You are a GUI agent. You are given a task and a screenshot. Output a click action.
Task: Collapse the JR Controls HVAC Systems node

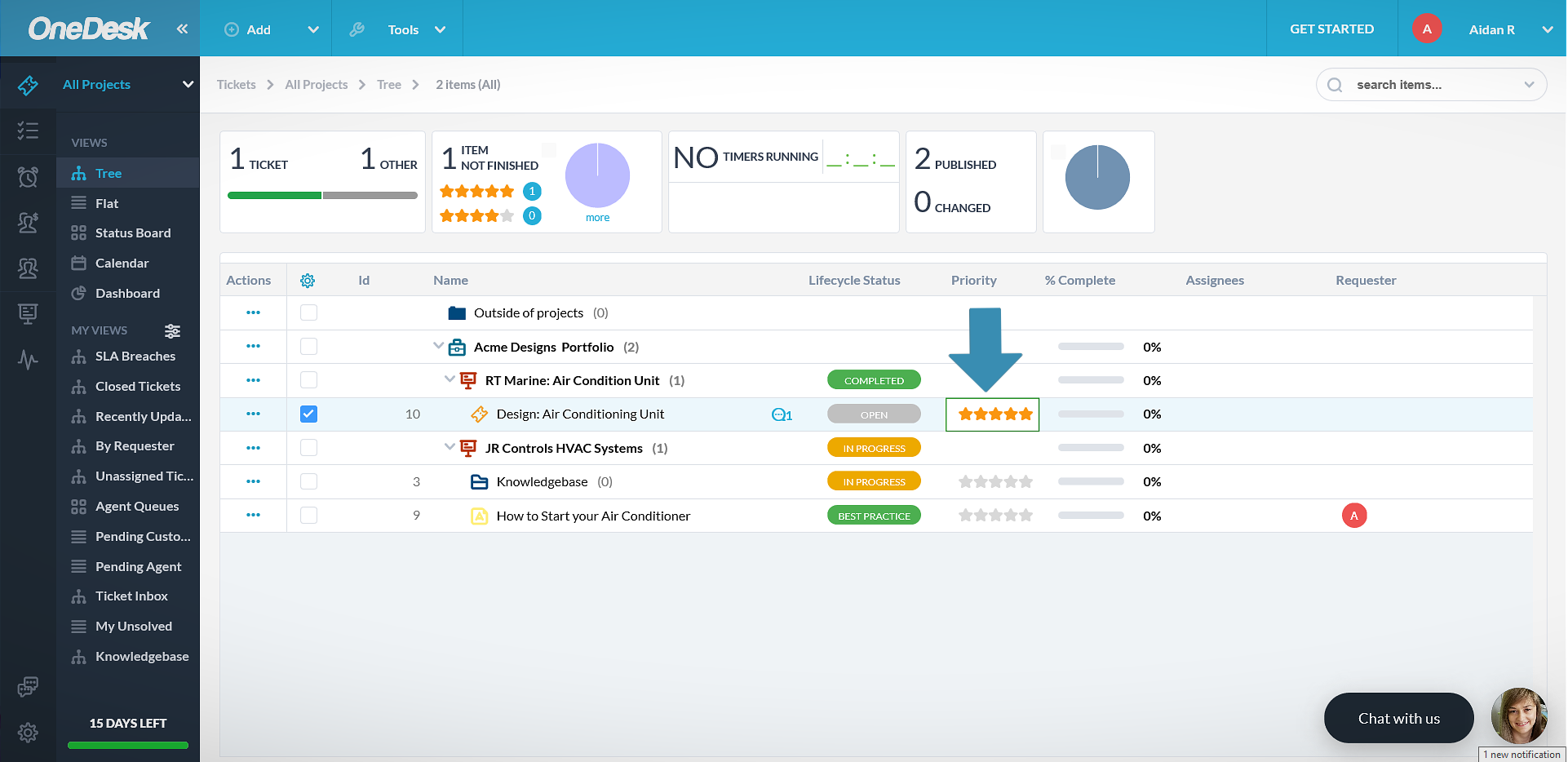pyautogui.click(x=450, y=447)
